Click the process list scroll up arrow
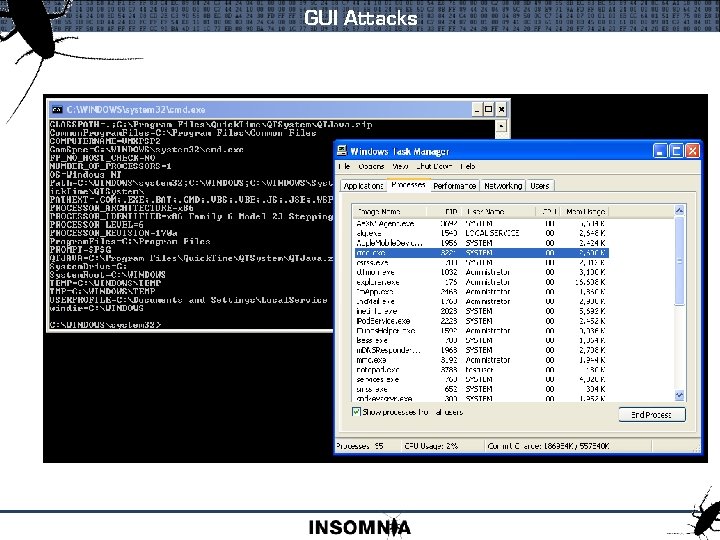 pos(679,211)
